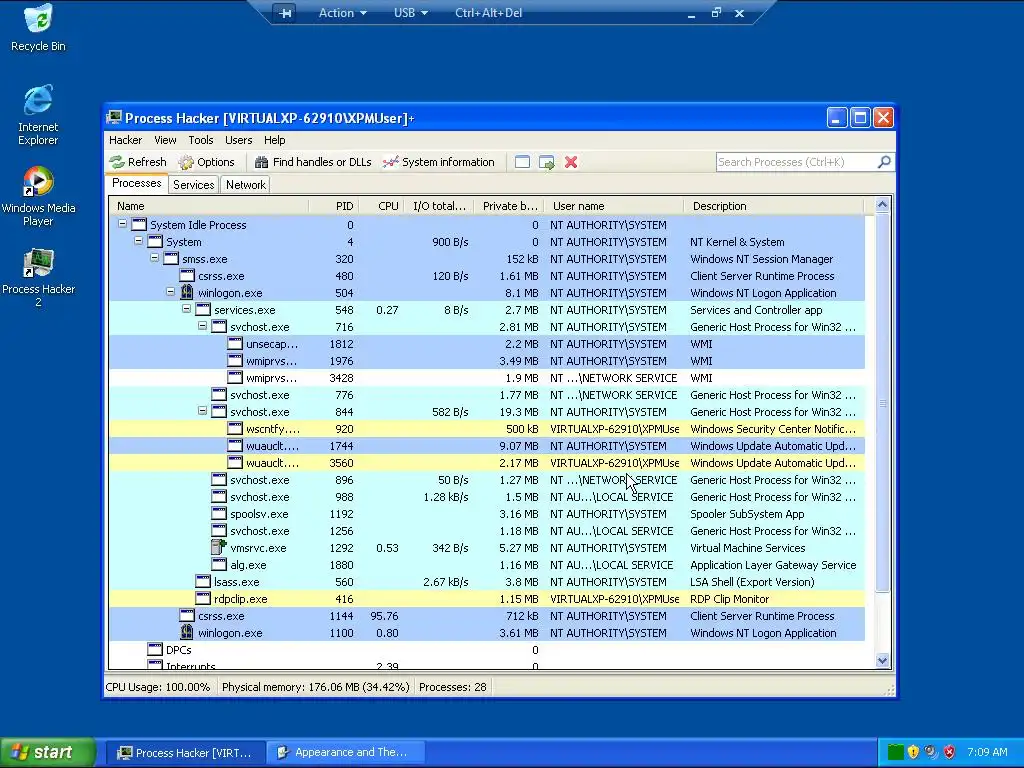Click the Physical memory status entry
Viewport: 1024px width, 768px height.
tap(315, 687)
